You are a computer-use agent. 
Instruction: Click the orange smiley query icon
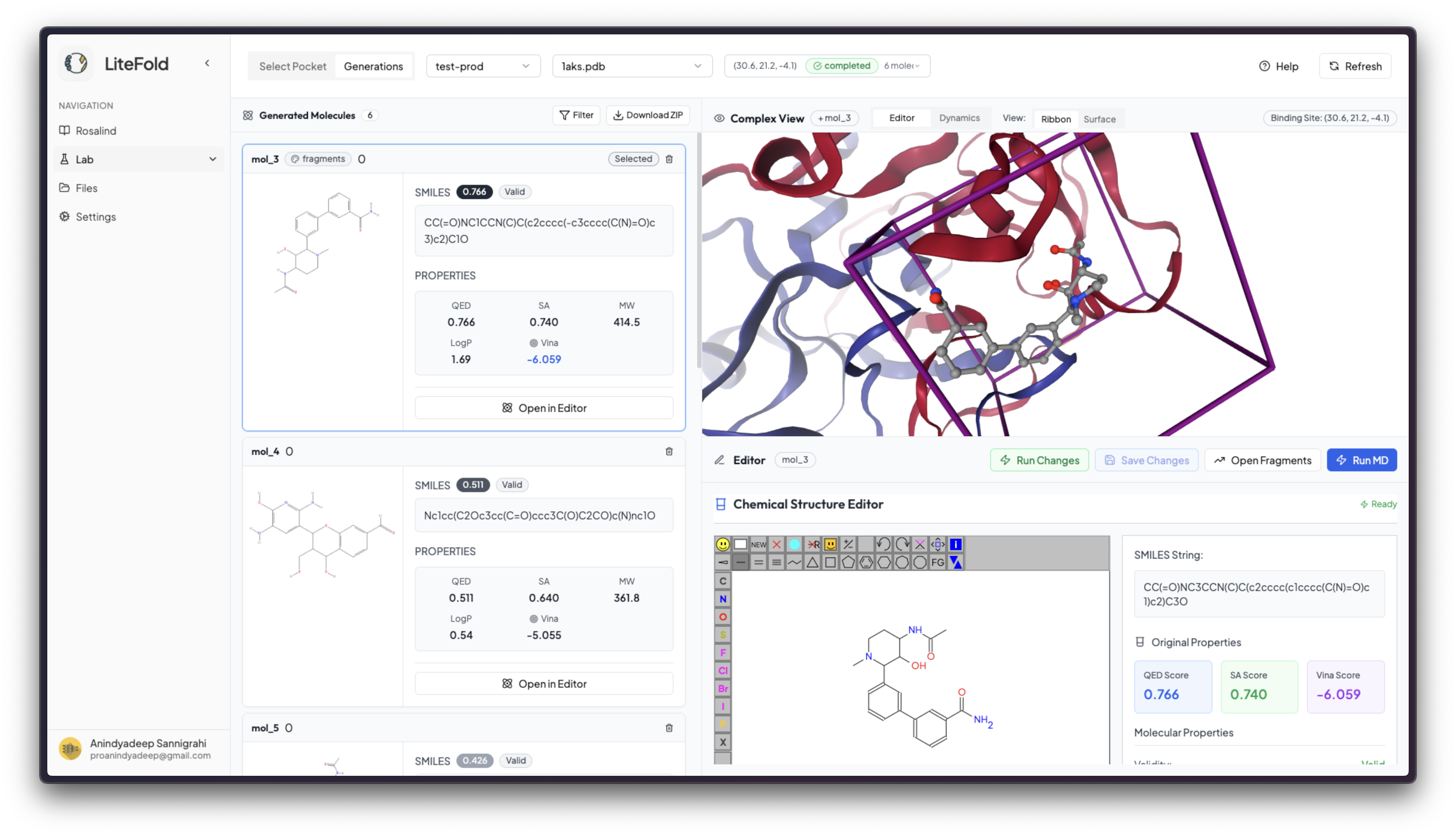(830, 544)
